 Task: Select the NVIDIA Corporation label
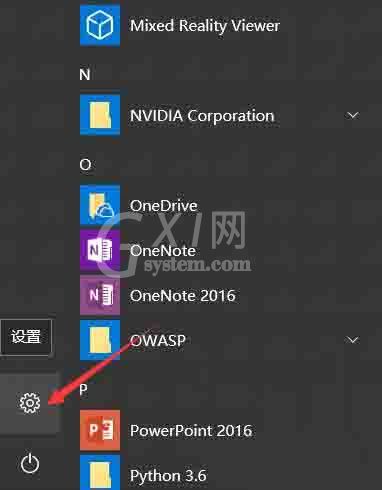pyautogui.click(x=202, y=116)
